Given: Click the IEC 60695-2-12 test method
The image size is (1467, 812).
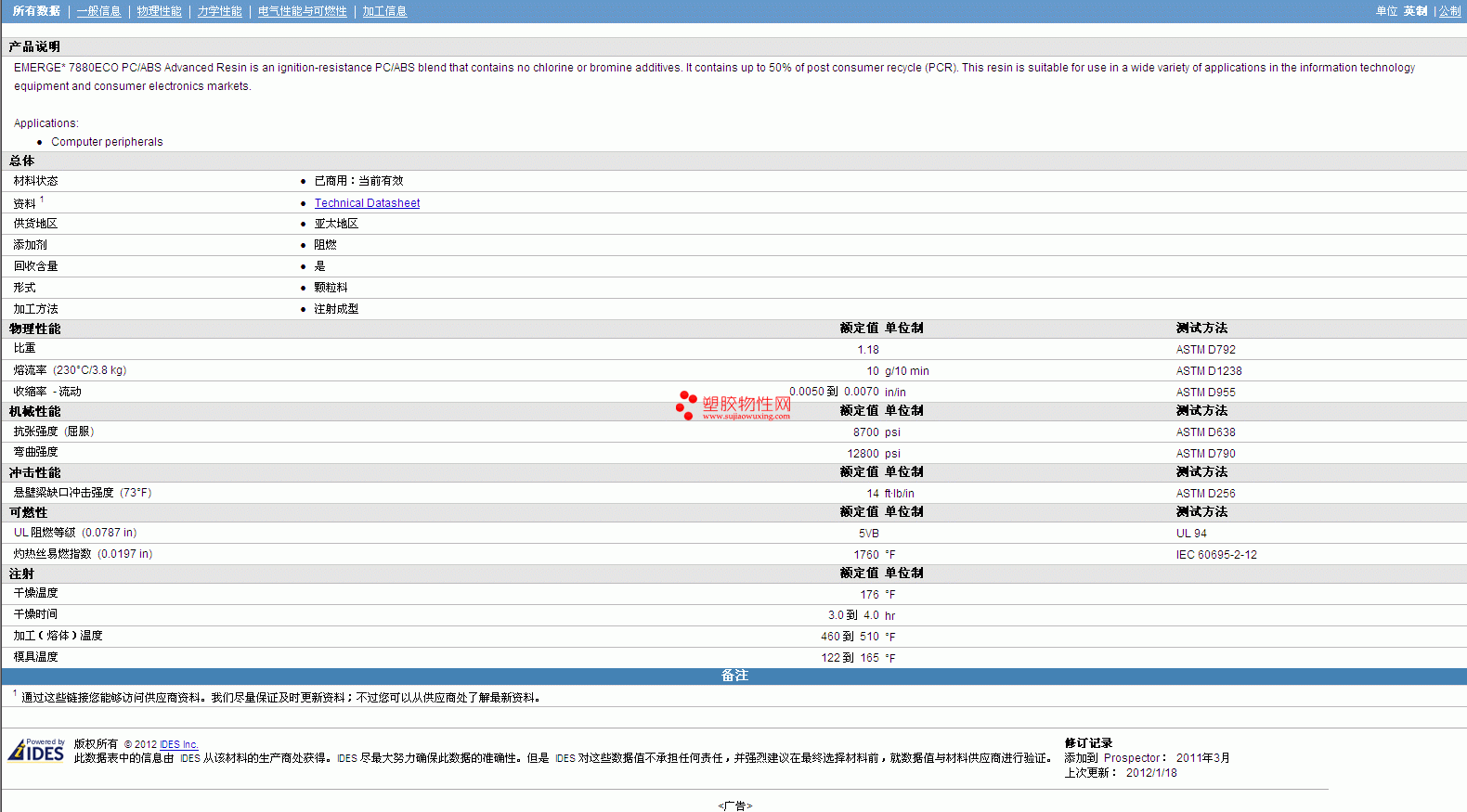Looking at the screenshot, I should [1216, 555].
